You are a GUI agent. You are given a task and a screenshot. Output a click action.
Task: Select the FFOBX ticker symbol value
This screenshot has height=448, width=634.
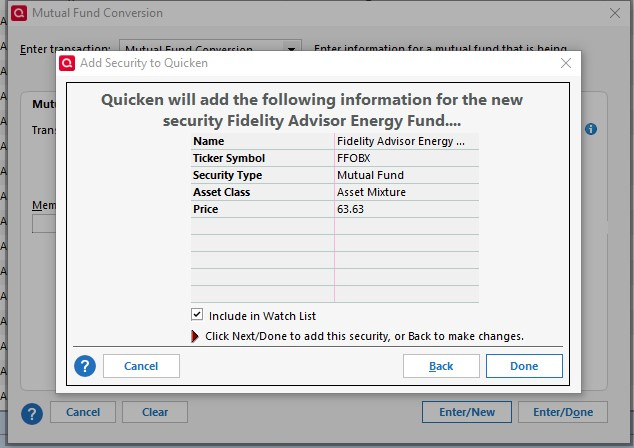pos(353,158)
